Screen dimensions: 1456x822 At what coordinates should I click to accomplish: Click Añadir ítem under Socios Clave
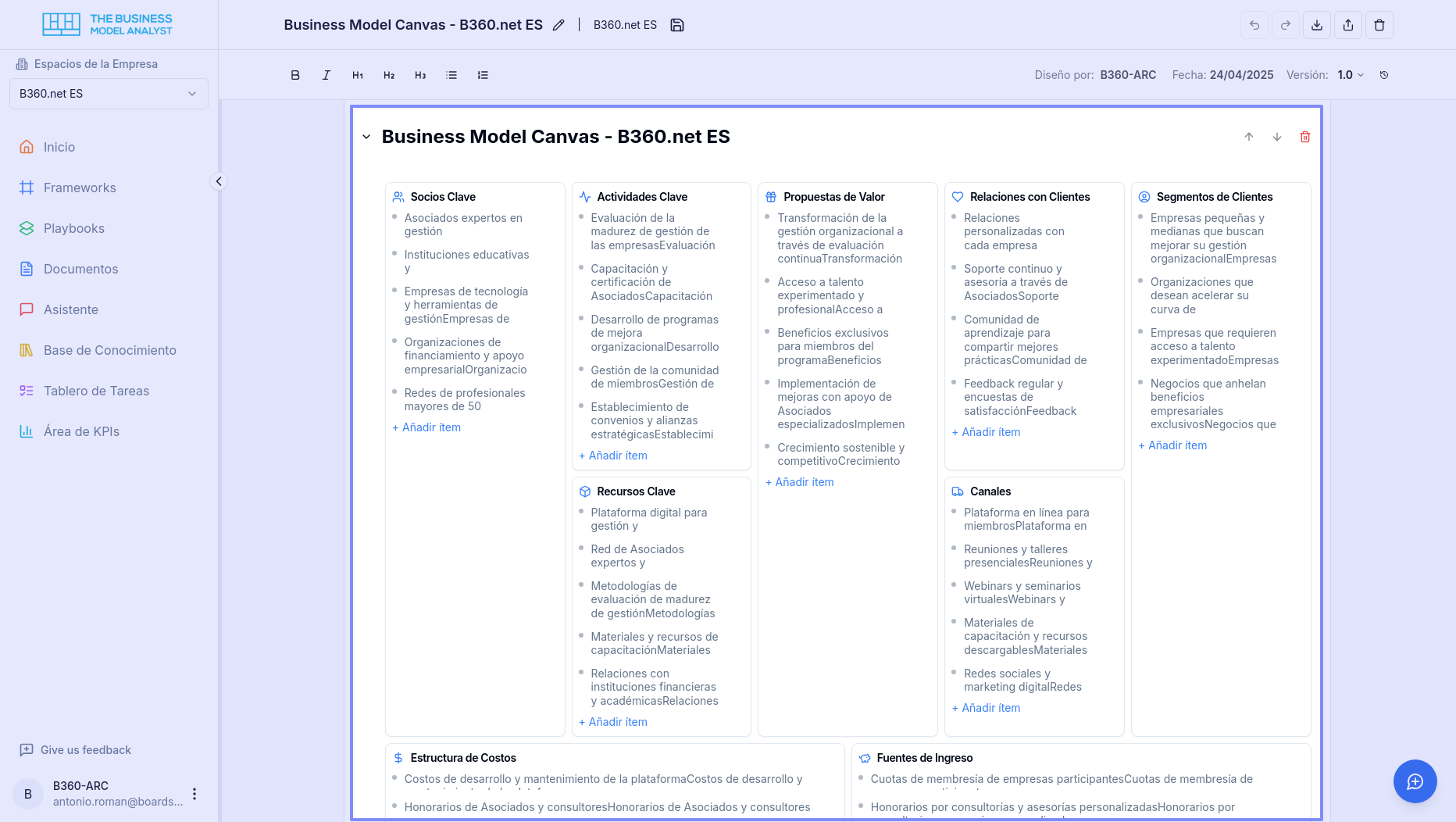point(427,427)
